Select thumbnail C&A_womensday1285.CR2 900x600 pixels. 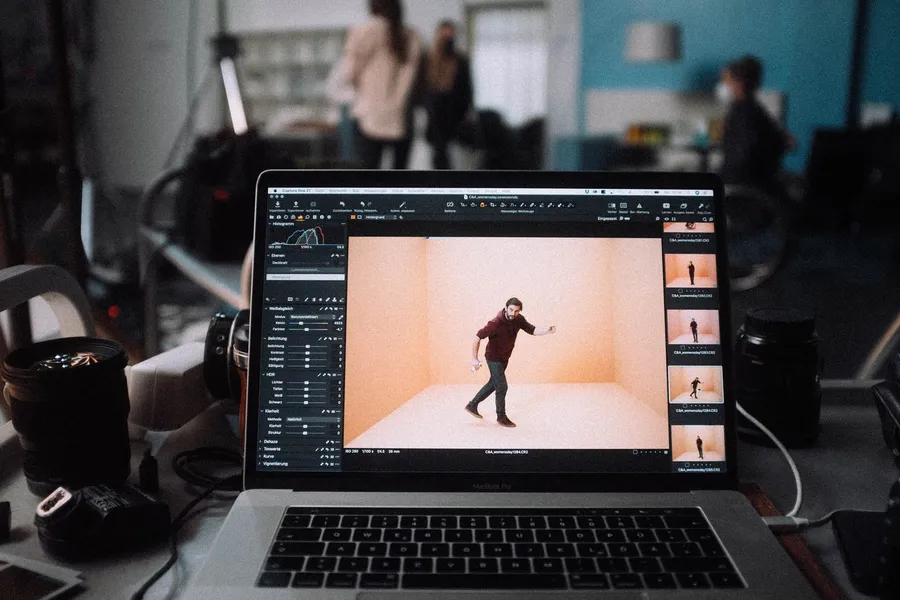(x=699, y=443)
